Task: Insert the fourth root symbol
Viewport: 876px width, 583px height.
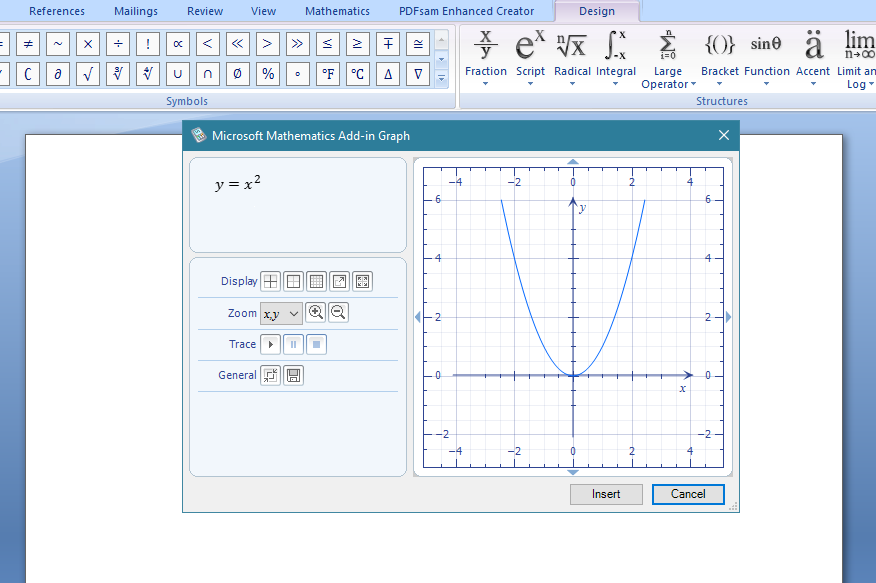Action: coord(148,74)
